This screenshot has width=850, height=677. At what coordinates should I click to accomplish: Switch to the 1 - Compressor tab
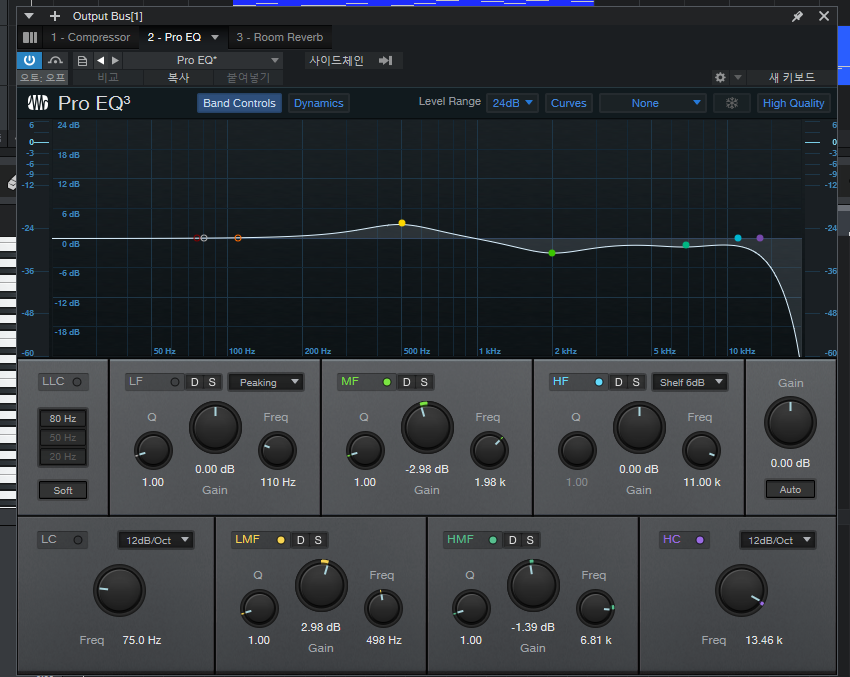[91, 37]
